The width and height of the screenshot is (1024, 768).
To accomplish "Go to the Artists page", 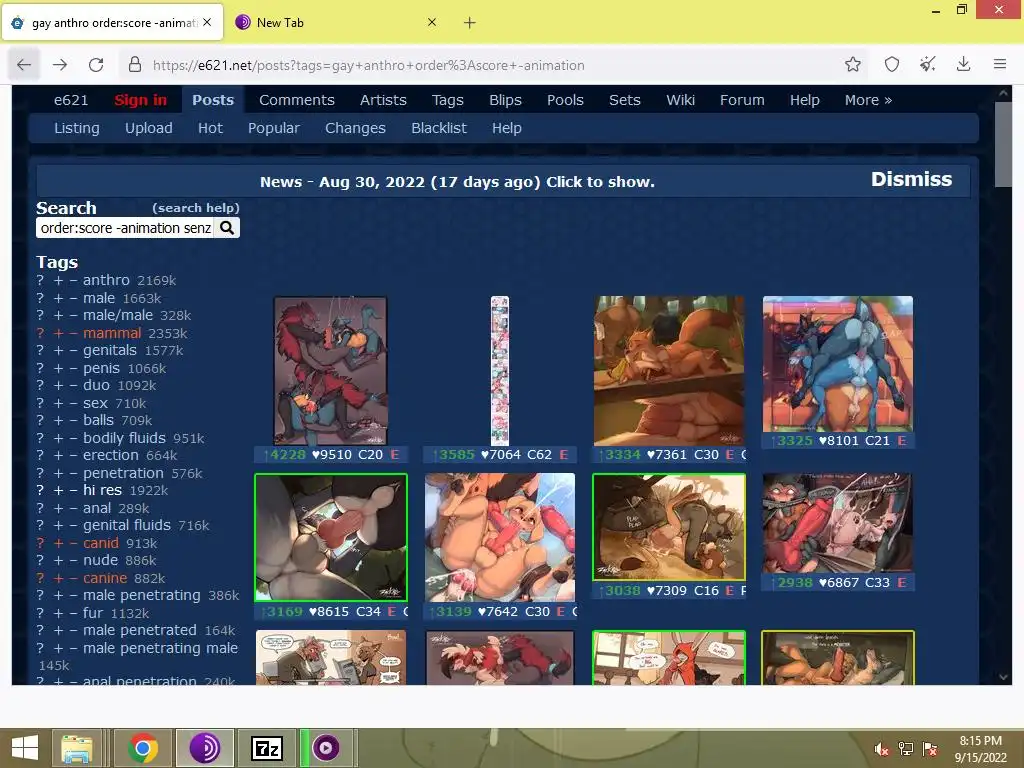I will pos(383,100).
